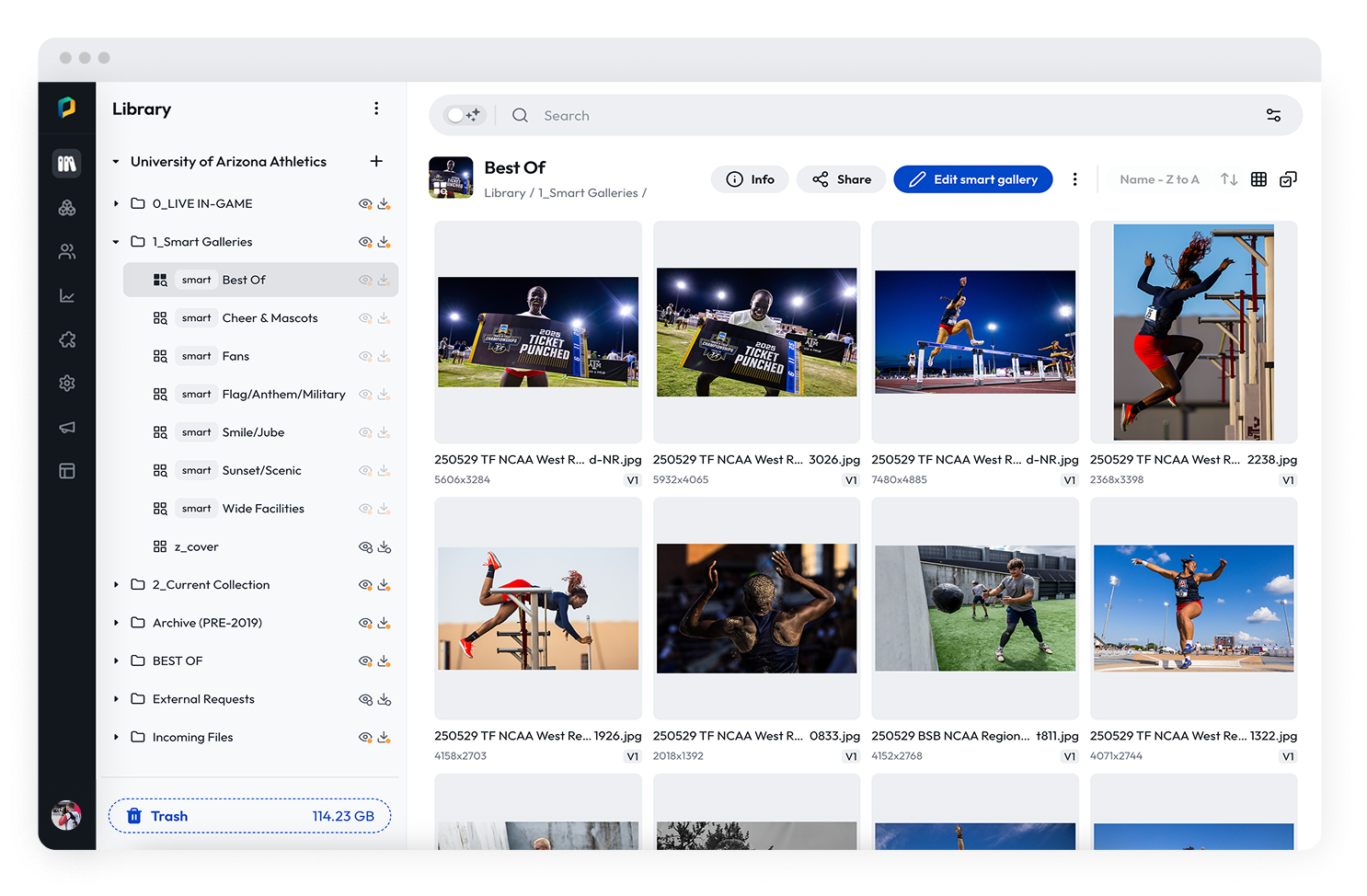Toggle visibility of the z_cover gallery
The width and height of the screenshot is (1367, 896).
(365, 547)
